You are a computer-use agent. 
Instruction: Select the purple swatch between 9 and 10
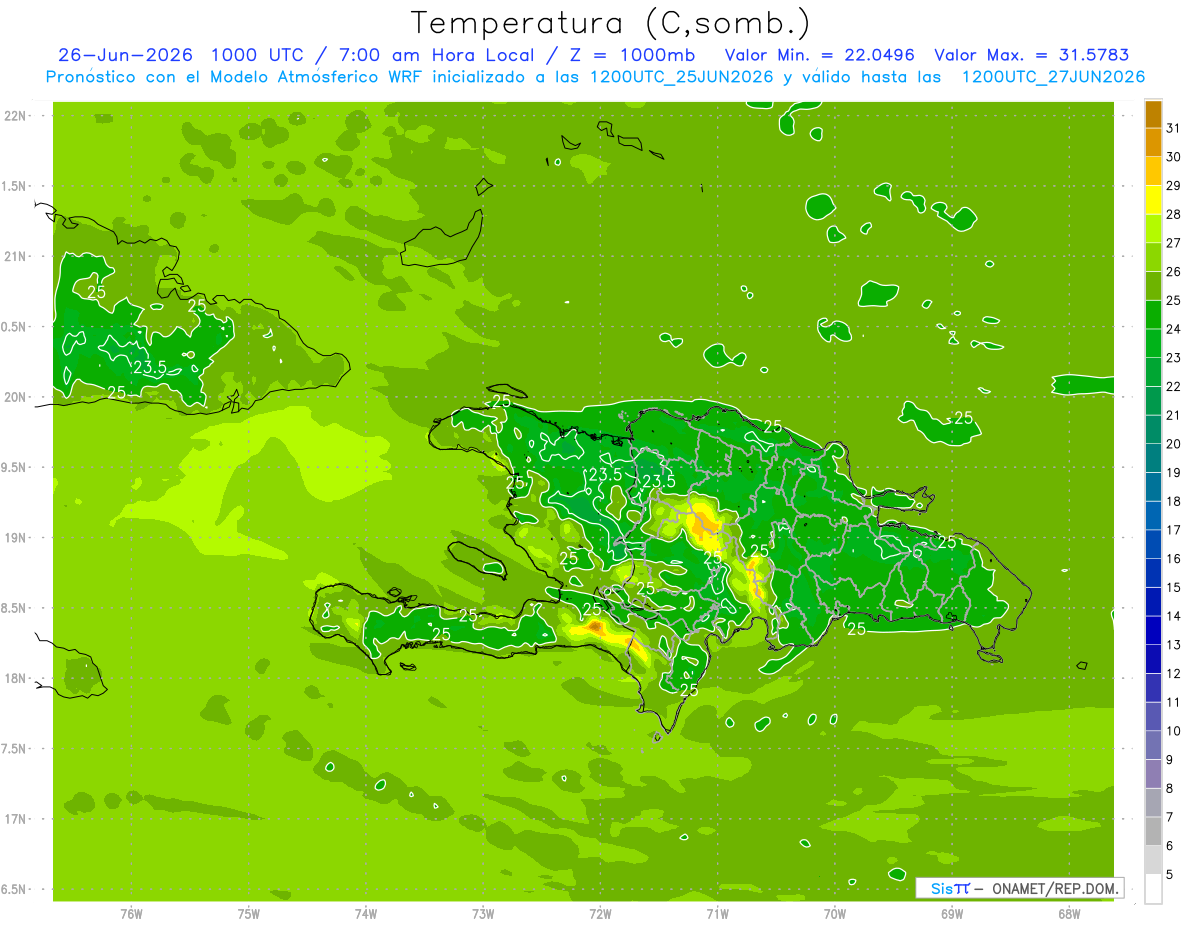click(1153, 746)
